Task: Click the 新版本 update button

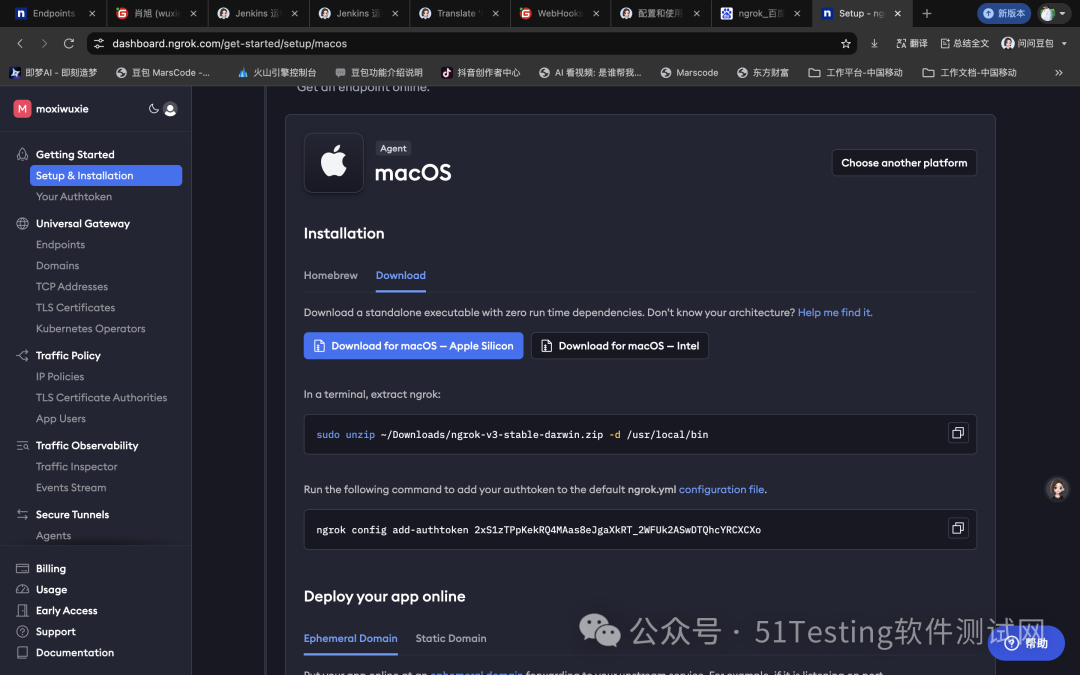Action: pos(1004,13)
